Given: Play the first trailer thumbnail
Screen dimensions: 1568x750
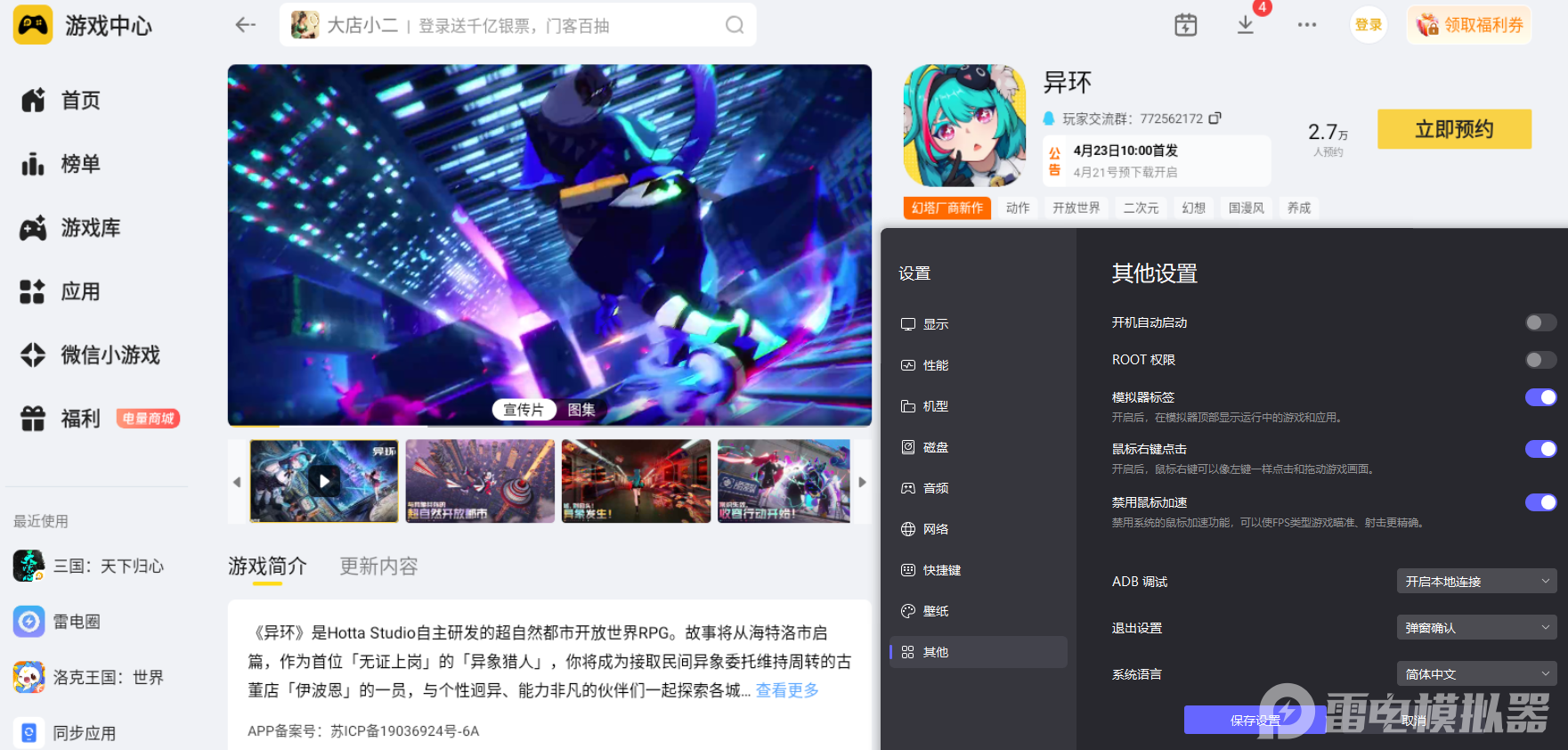Looking at the screenshot, I should [x=324, y=481].
